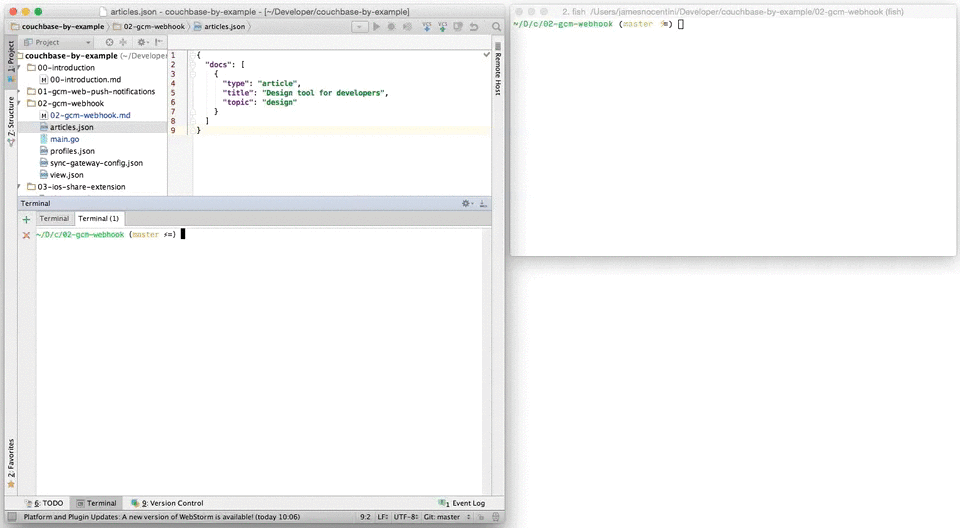Close terminal session with red X
Viewport: 960px width, 528px height.
(x=26, y=235)
